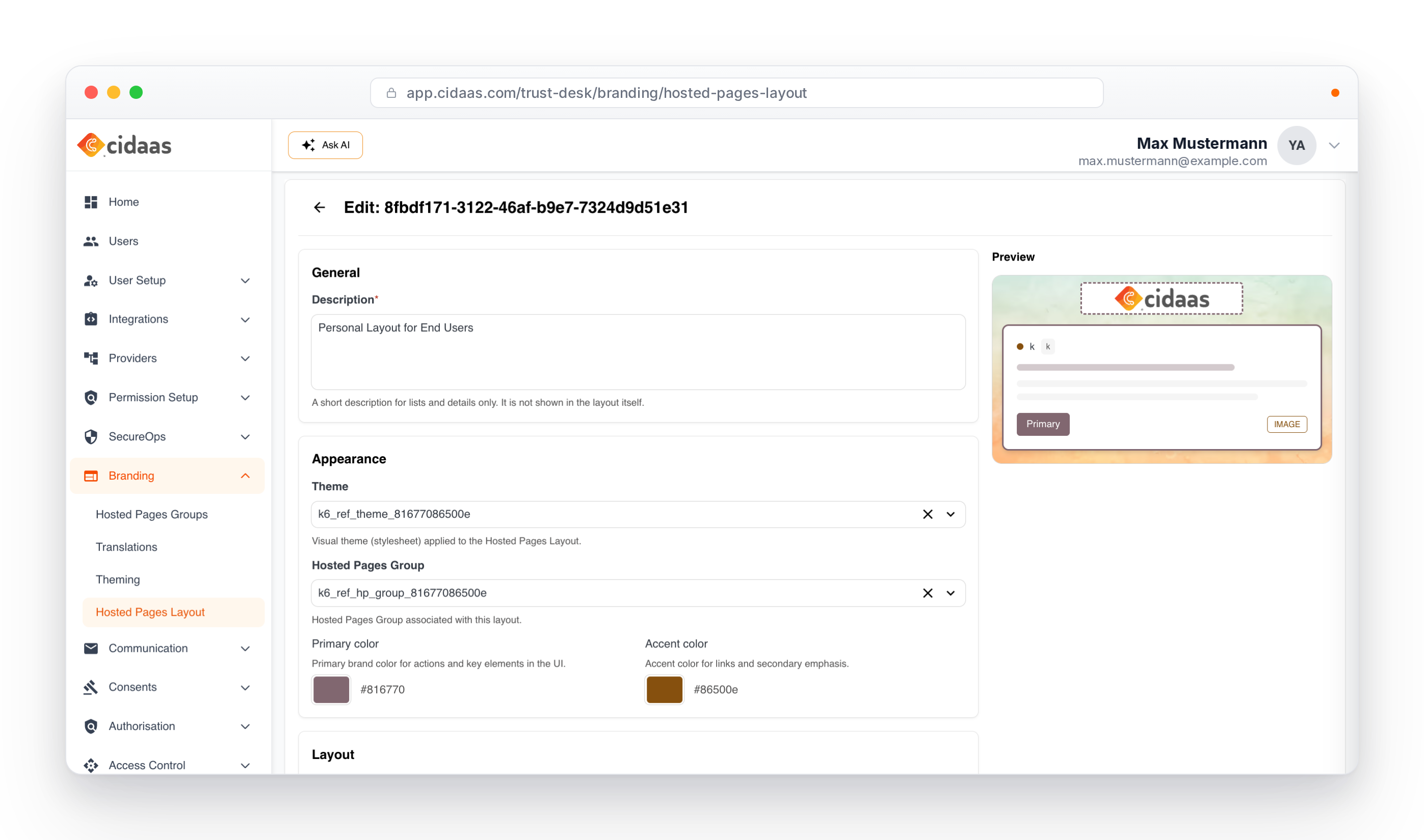
Task: Click the orange dot in browser bar
Action: pyautogui.click(x=1335, y=93)
